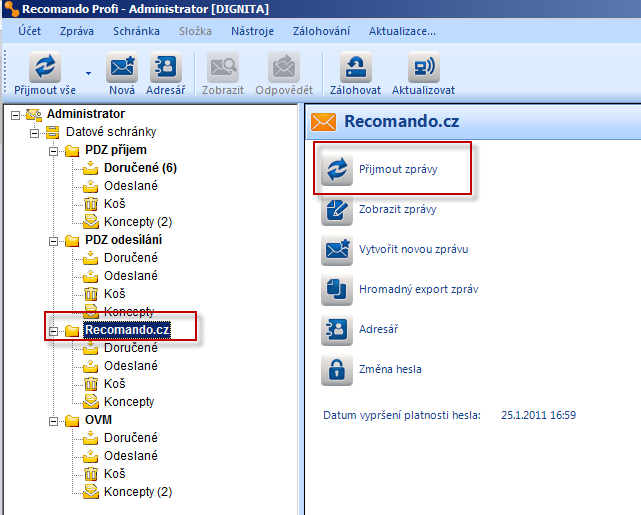
Task: Open the Účet menu
Action: [29, 31]
